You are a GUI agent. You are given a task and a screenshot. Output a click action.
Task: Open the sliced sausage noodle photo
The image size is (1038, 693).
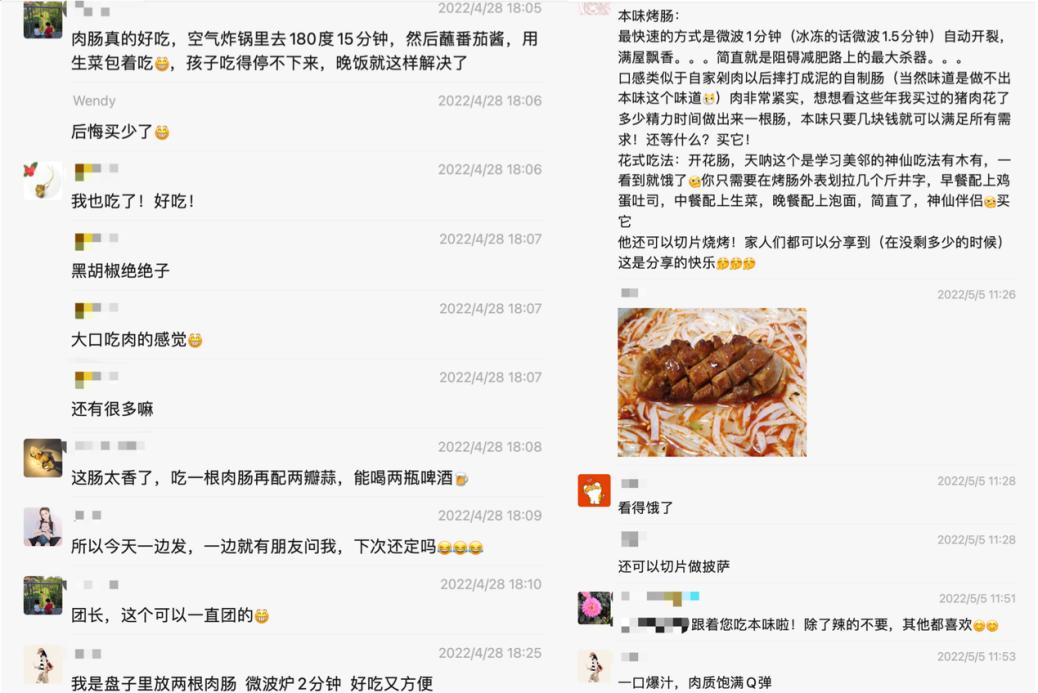712,382
